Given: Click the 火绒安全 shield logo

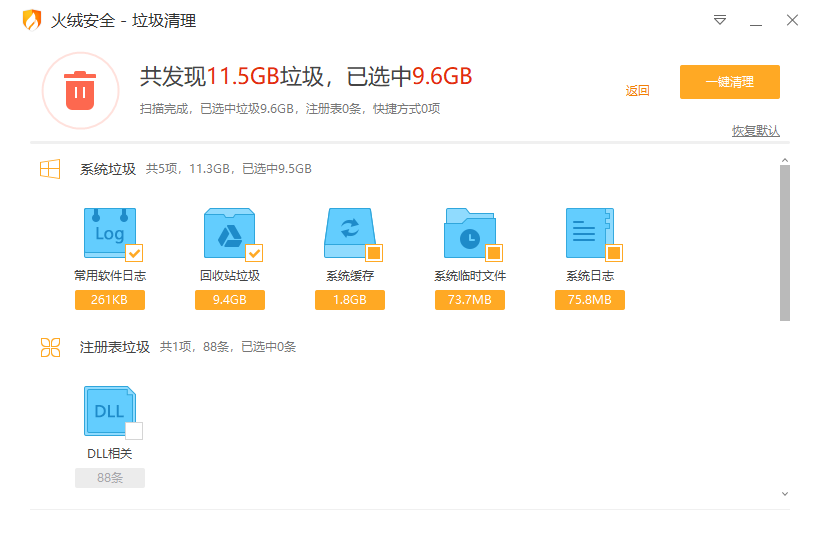Looking at the screenshot, I should coord(32,20).
